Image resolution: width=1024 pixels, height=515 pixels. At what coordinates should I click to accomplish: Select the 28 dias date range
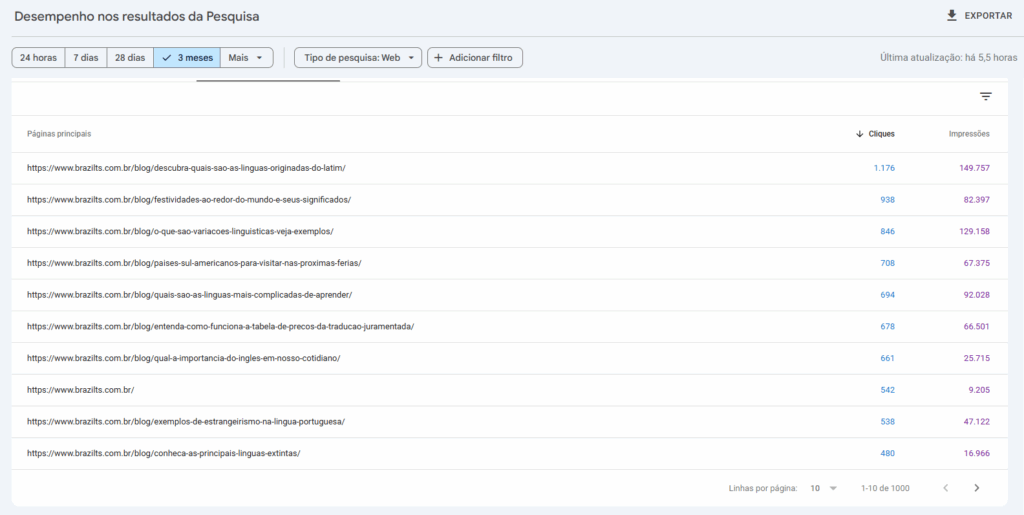[x=129, y=58]
